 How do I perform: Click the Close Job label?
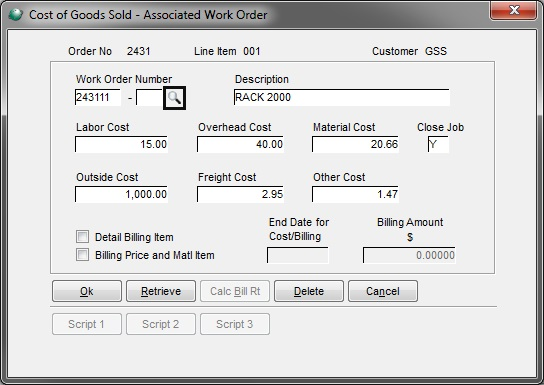point(440,127)
